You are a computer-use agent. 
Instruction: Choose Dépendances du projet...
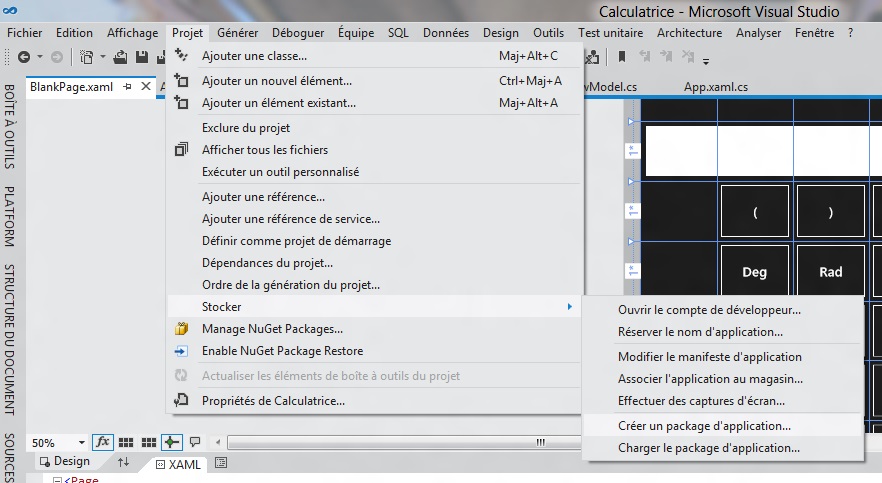point(375,263)
